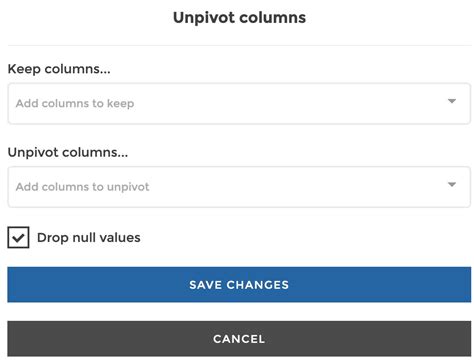Expand column list using the caret in Unpivot box

tap(452, 184)
